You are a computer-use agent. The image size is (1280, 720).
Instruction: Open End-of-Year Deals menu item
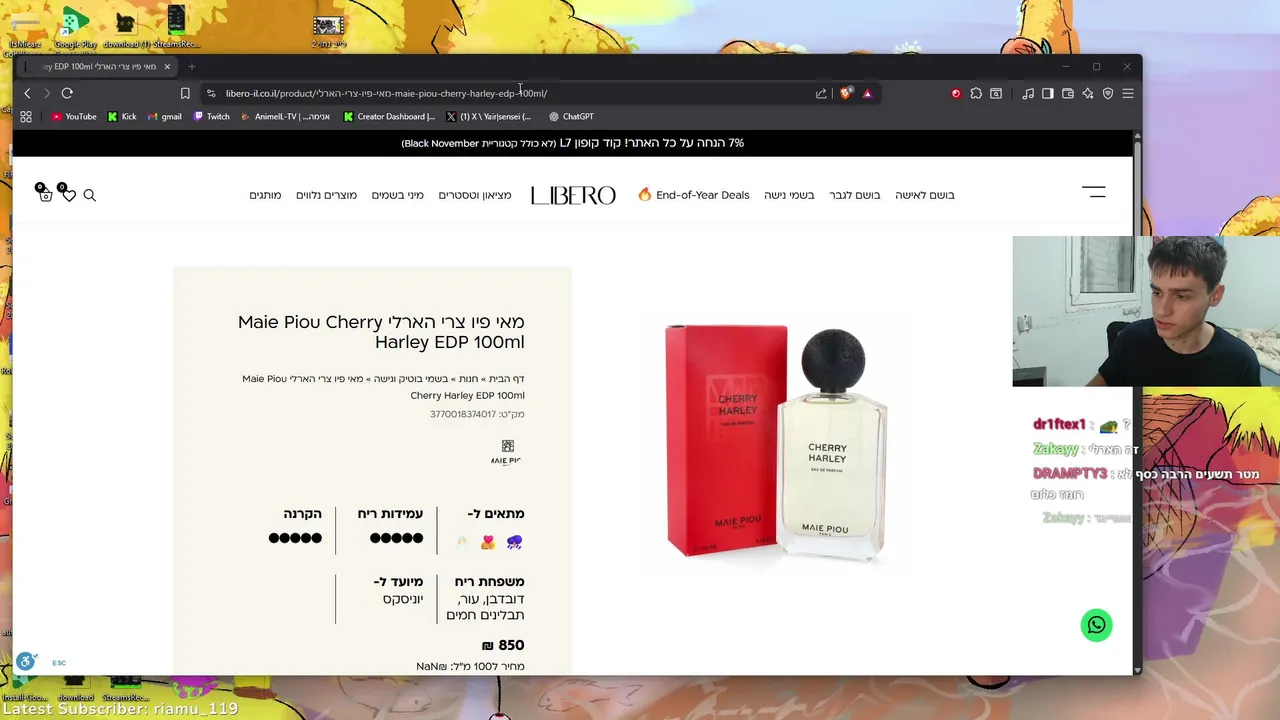coord(694,195)
